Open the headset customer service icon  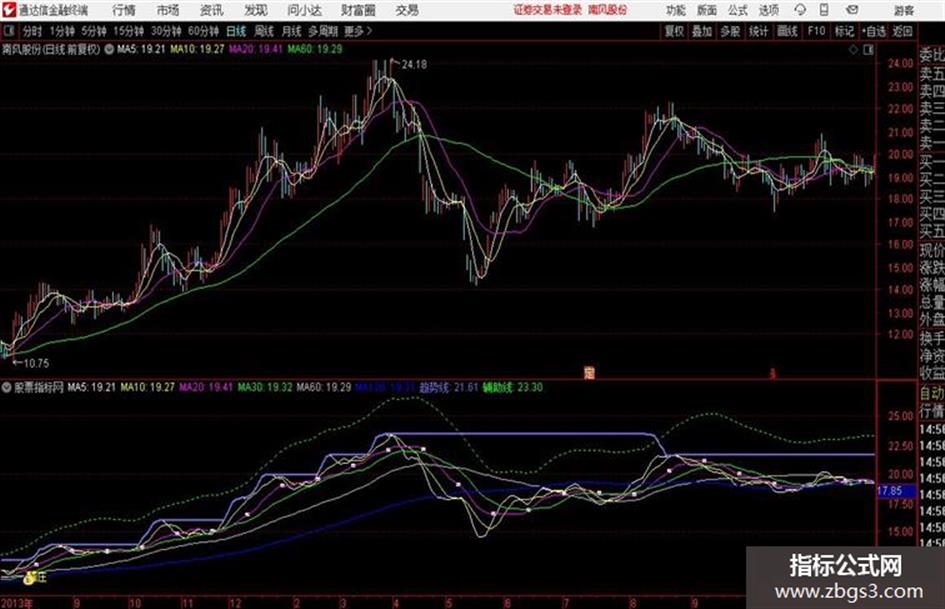(800, 10)
